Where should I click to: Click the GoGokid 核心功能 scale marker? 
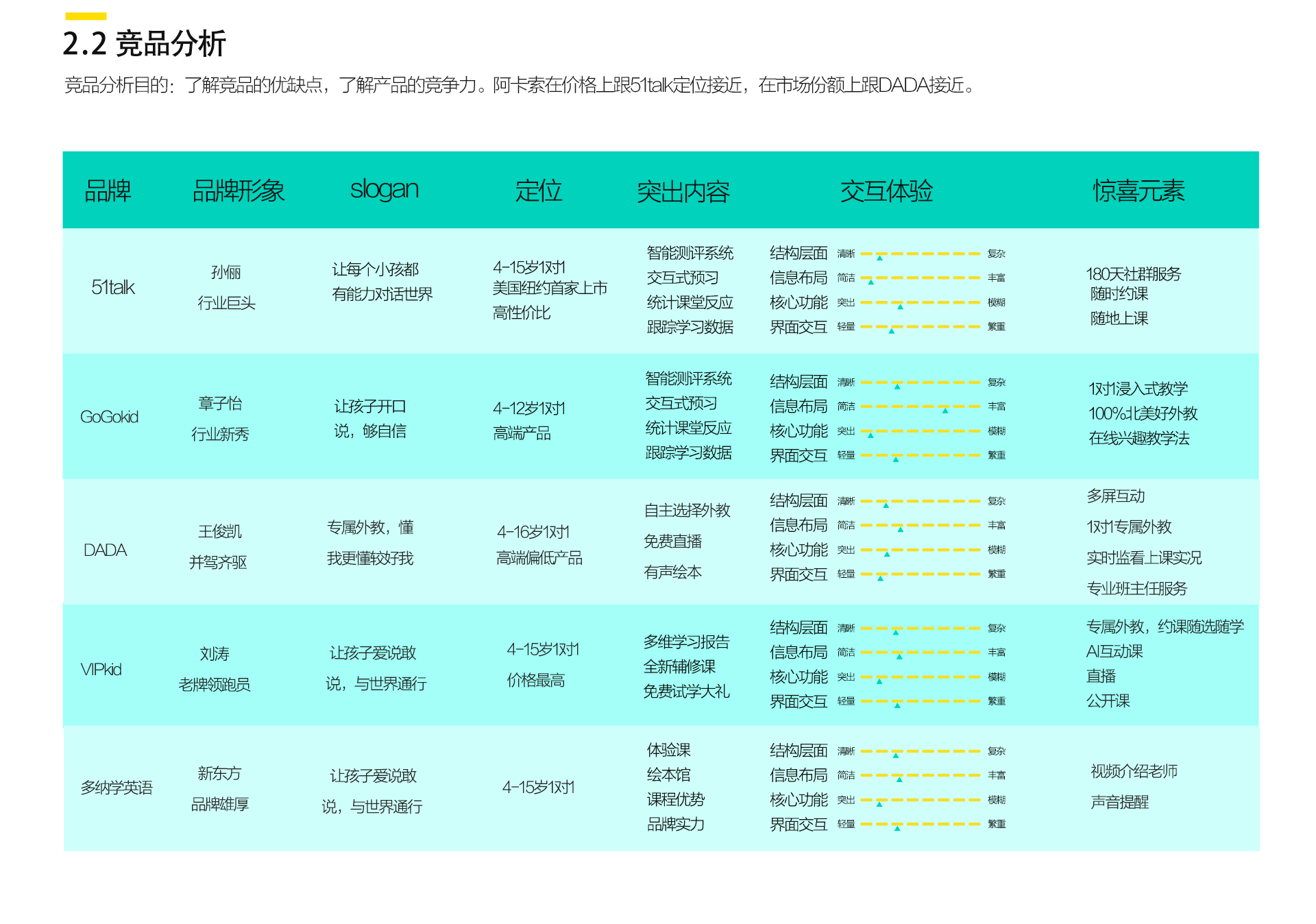pyautogui.click(x=870, y=435)
